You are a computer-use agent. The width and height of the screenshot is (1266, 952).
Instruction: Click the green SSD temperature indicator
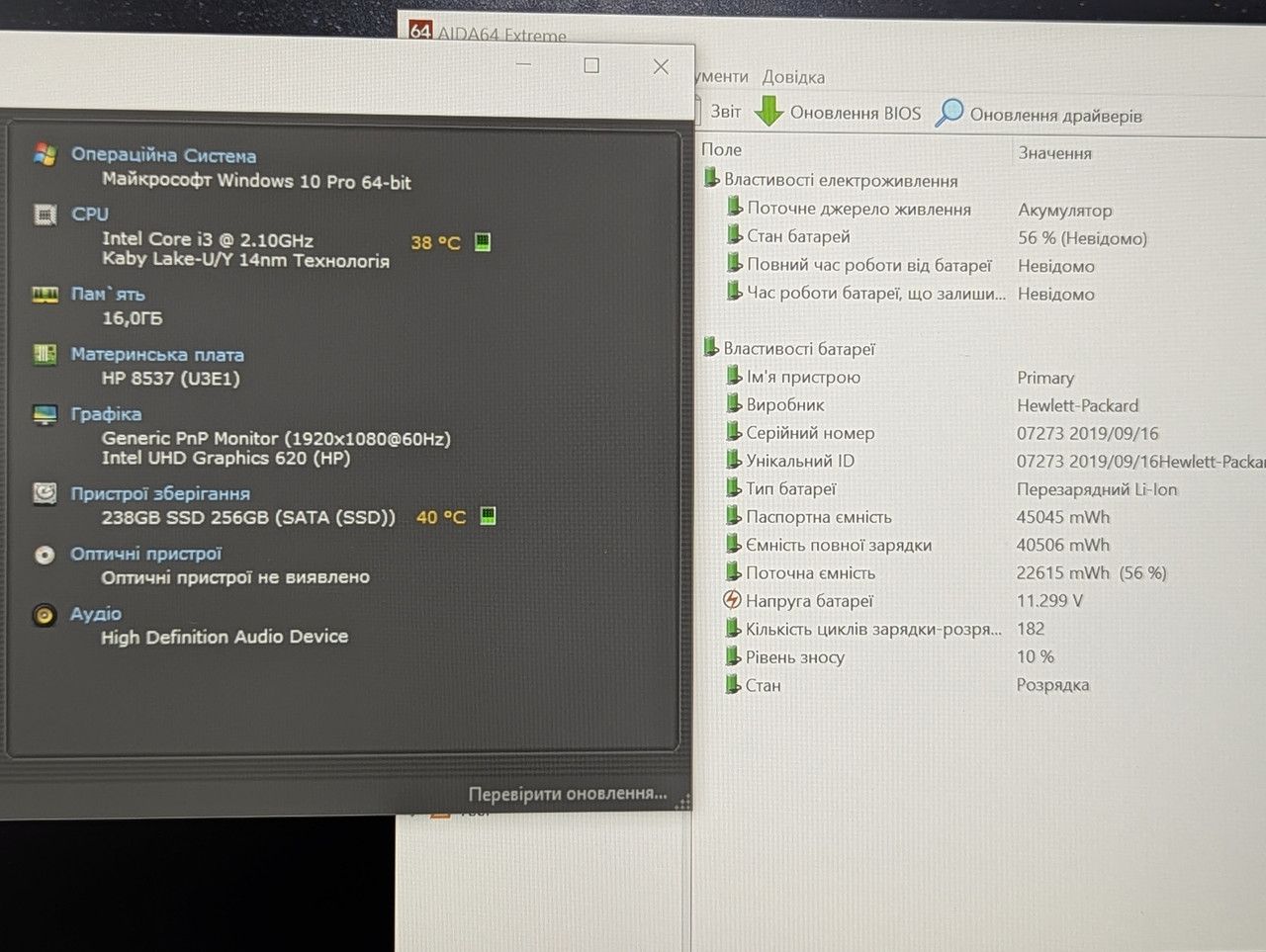click(x=488, y=516)
